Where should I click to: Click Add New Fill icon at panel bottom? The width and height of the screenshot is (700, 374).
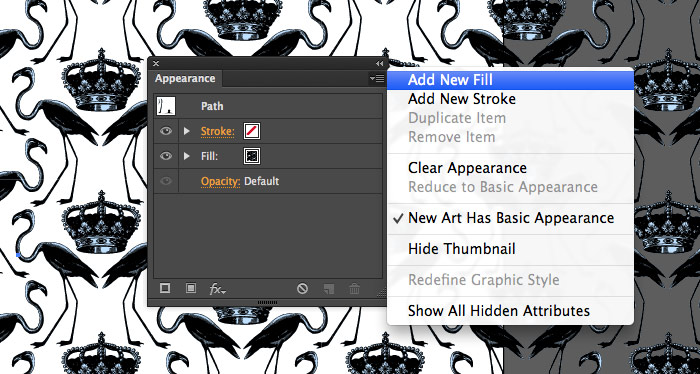[191, 289]
